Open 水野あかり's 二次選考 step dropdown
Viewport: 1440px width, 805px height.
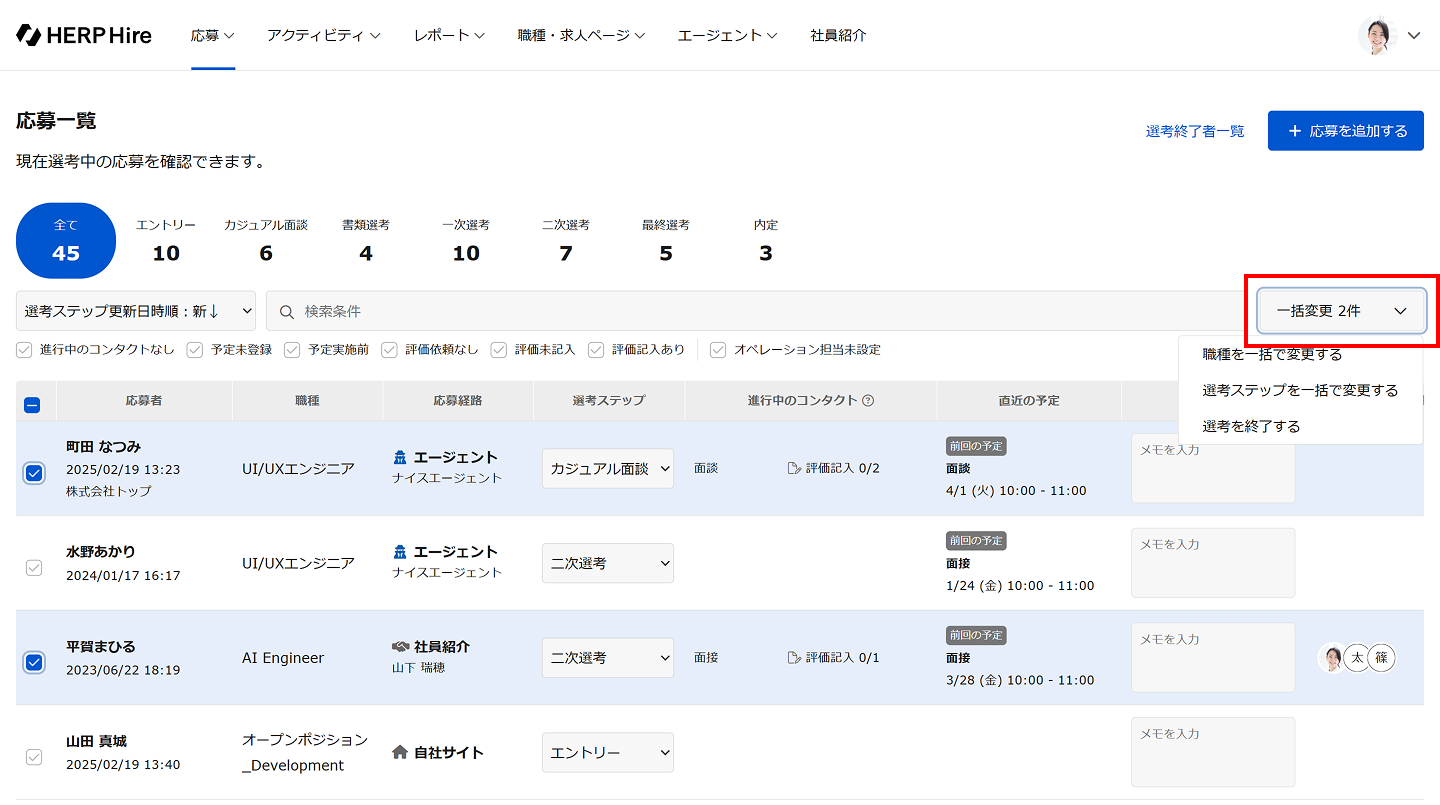click(608, 563)
